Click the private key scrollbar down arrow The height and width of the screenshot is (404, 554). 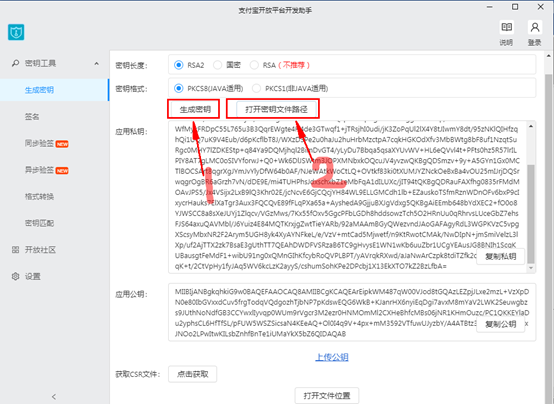click(x=531, y=269)
